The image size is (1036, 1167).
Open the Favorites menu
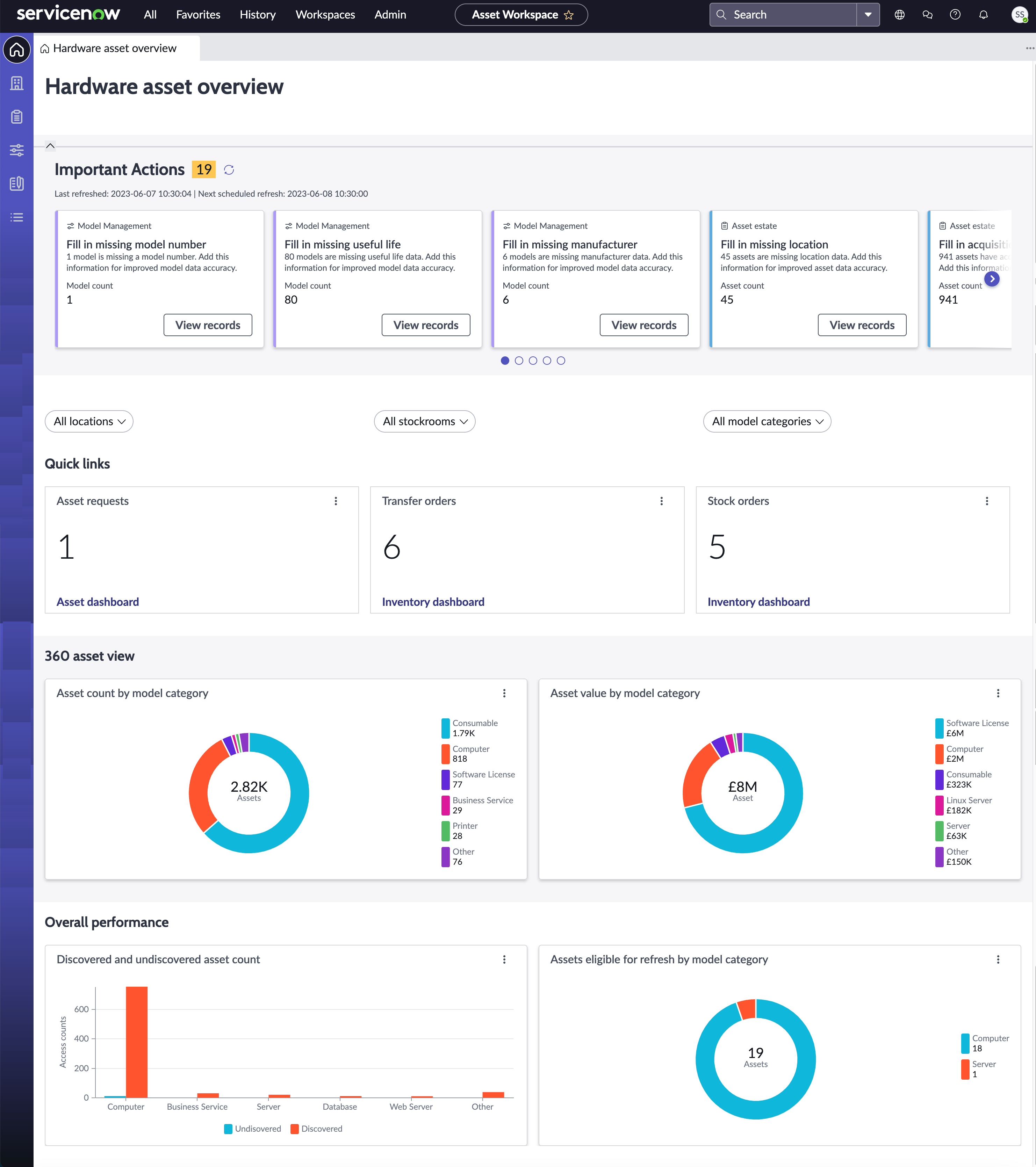tap(198, 15)
